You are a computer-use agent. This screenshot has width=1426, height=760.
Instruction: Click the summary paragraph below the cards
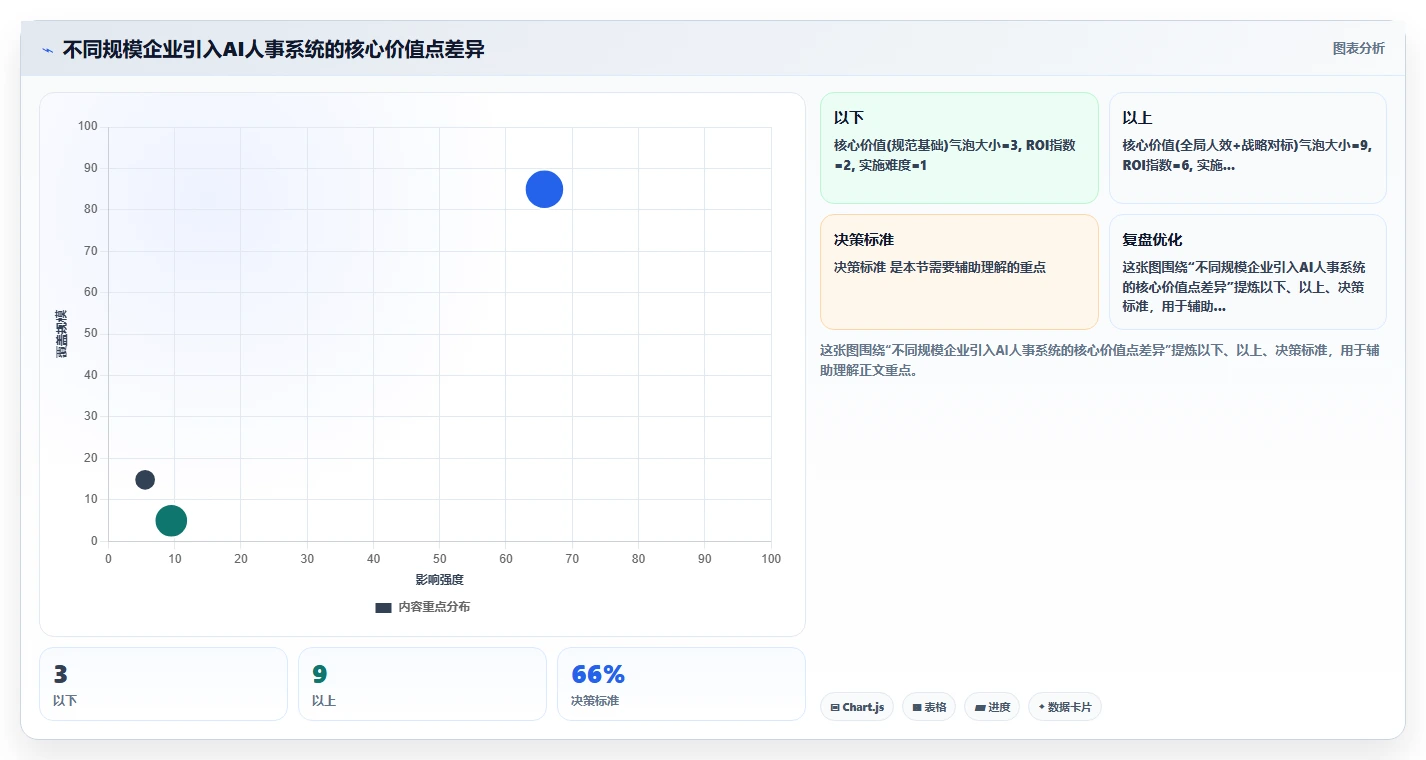tap(1099, 360)
